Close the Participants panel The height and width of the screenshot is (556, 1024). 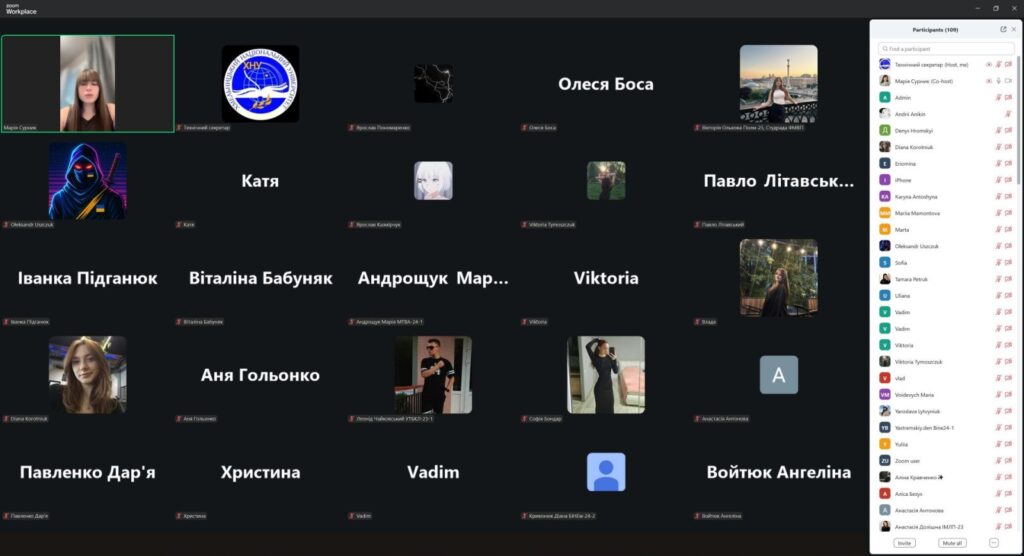1014,29
